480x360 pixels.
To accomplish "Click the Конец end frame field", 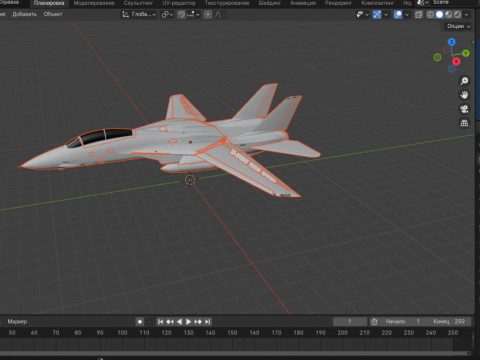I will tap(448, 321).
